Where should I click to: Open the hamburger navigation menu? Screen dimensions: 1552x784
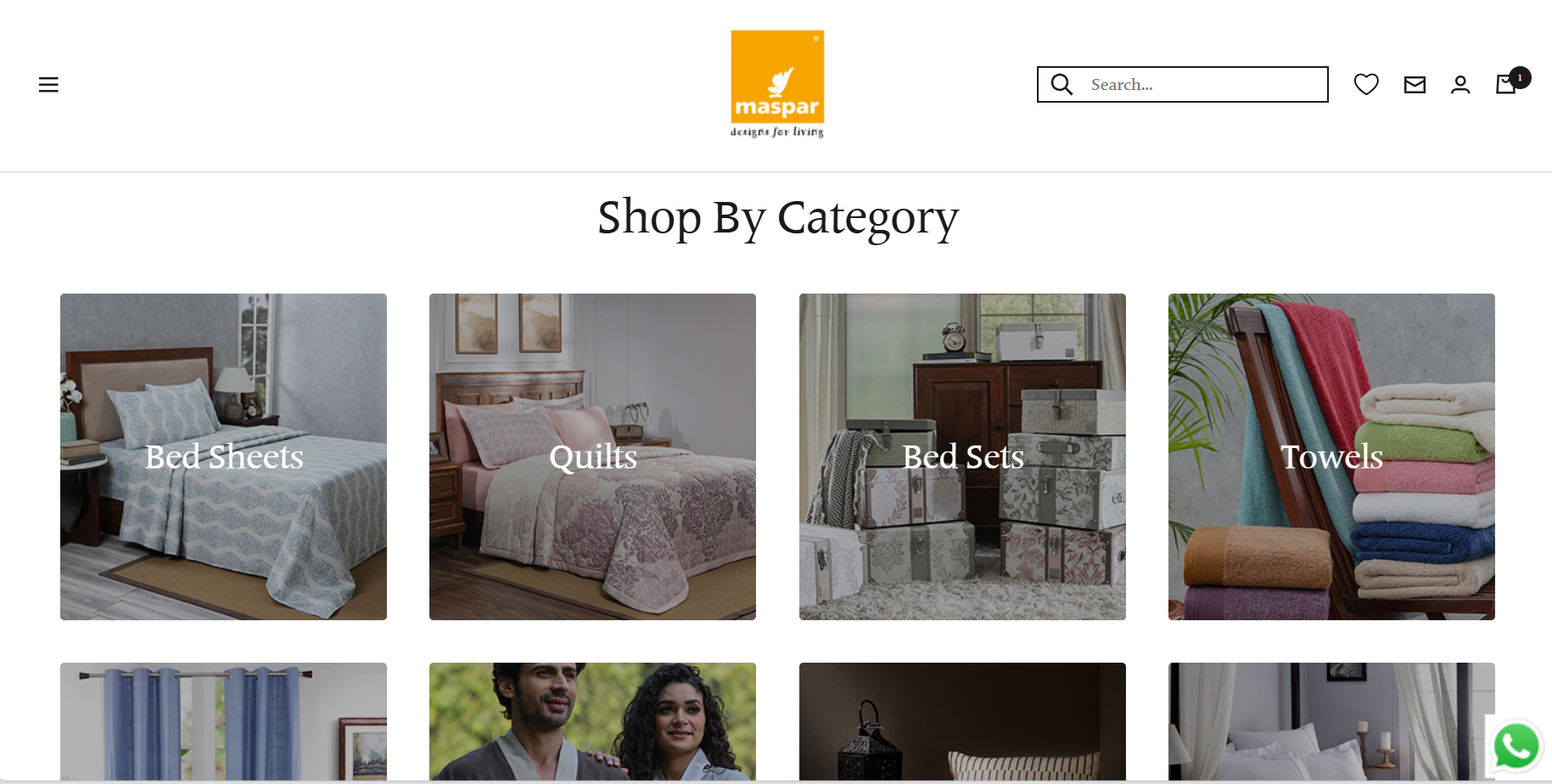(48, 85)
